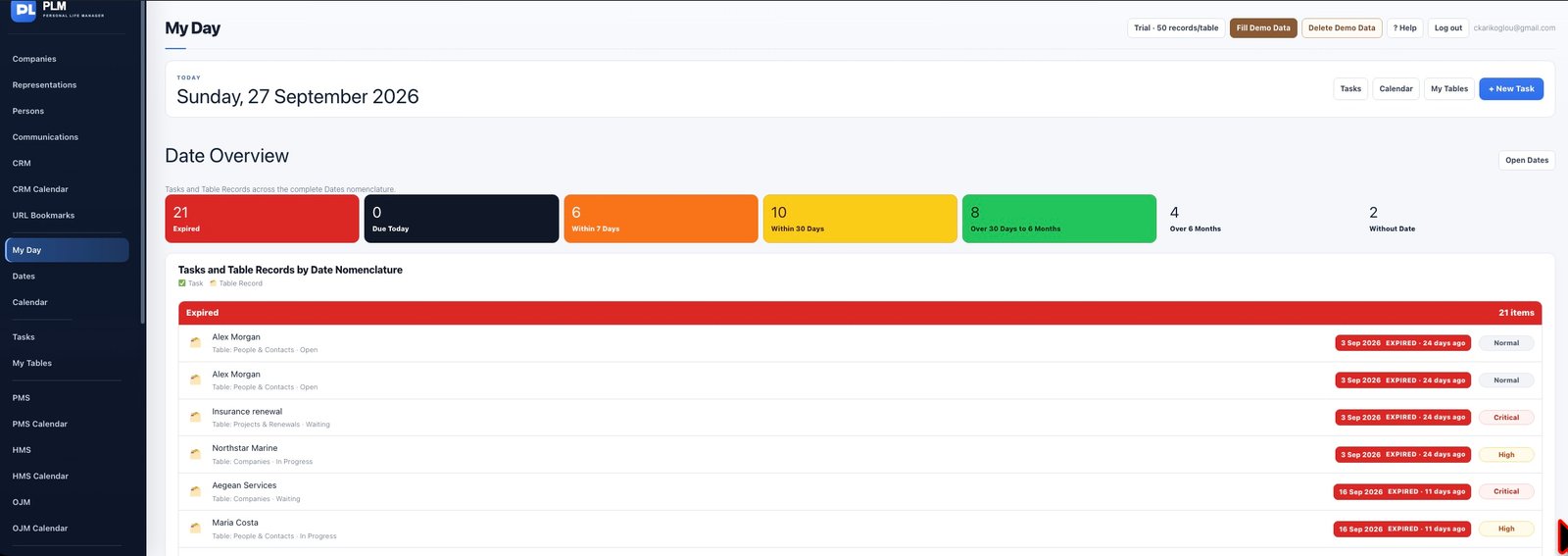Click the Trial 50 records/table badge
Image resolution: width=1568 pixels, height=556 pixels.
pyautogui.click(x=1176, y=28)
